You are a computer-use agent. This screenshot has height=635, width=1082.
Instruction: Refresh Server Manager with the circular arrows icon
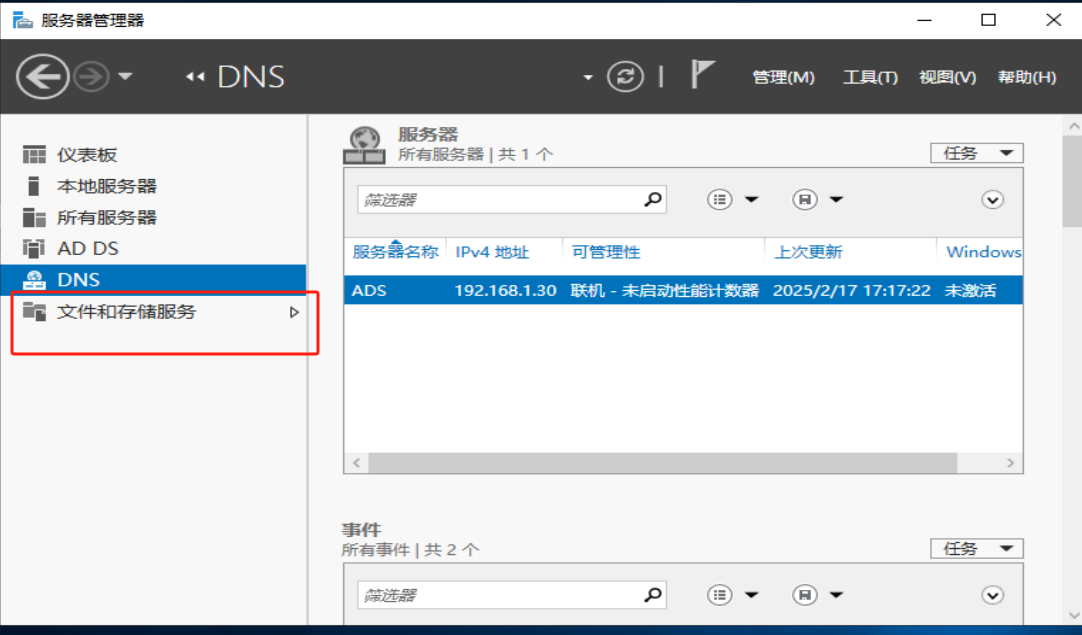pyautogui.click(x=625, y=77)
